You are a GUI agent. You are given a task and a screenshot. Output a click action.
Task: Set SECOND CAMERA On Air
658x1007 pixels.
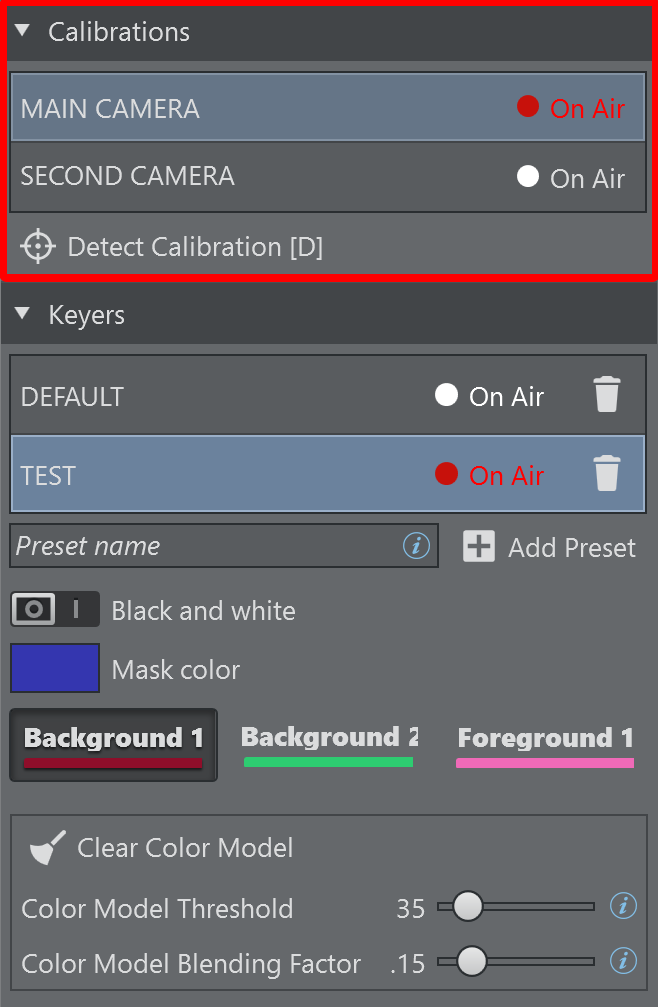pos(528,177)
